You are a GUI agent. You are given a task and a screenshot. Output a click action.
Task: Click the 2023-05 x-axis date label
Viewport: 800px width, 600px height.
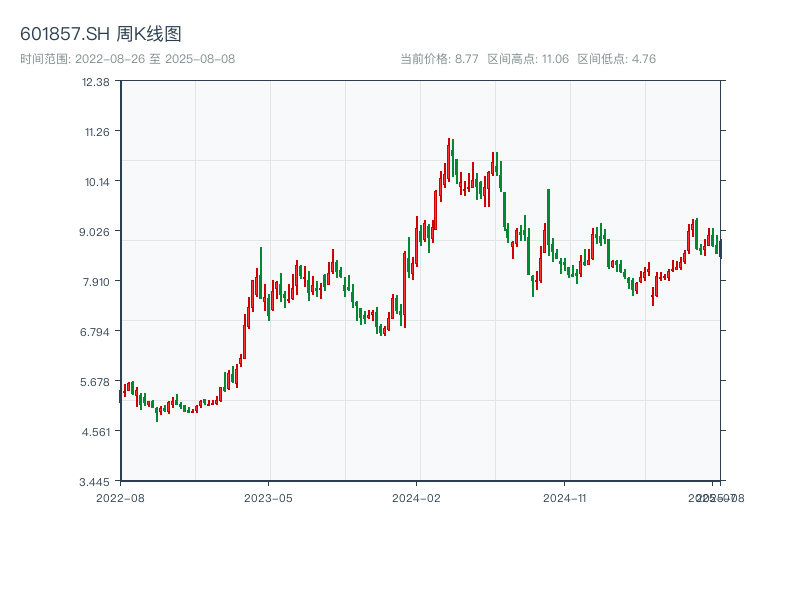point(268,497)
